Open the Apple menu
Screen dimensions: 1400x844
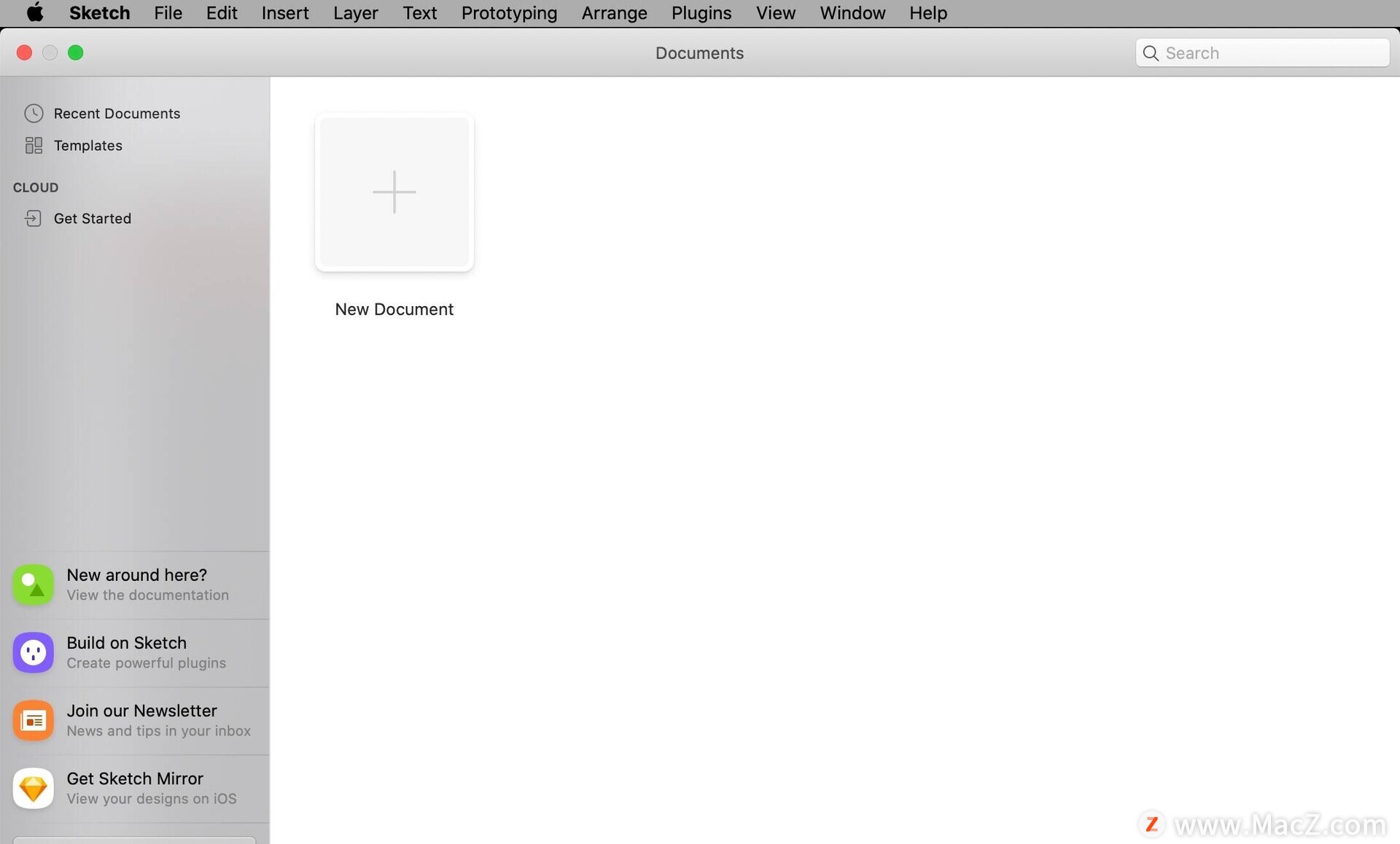point(34,12)
